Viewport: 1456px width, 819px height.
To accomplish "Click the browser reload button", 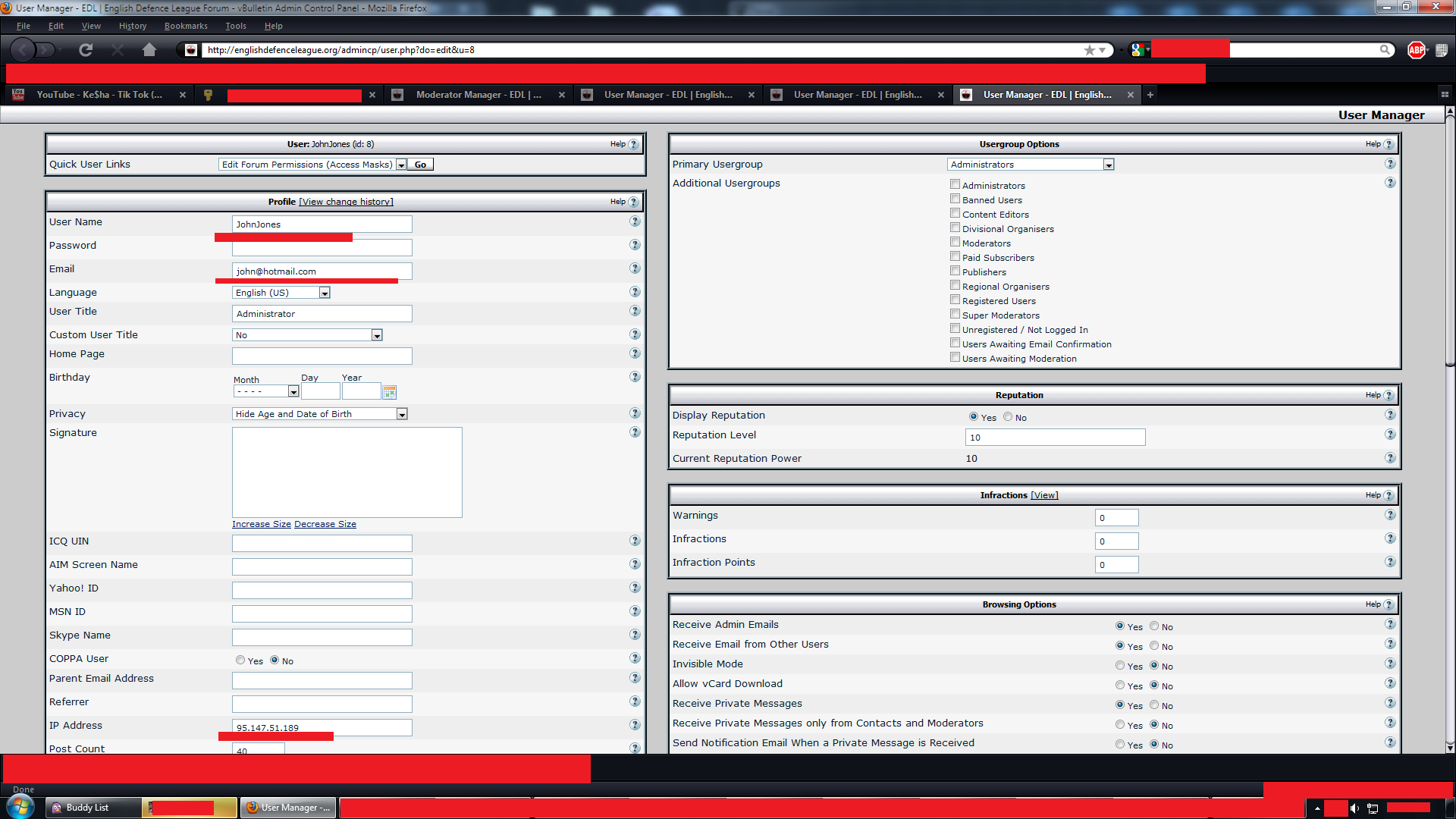I will tap(86, 50).
